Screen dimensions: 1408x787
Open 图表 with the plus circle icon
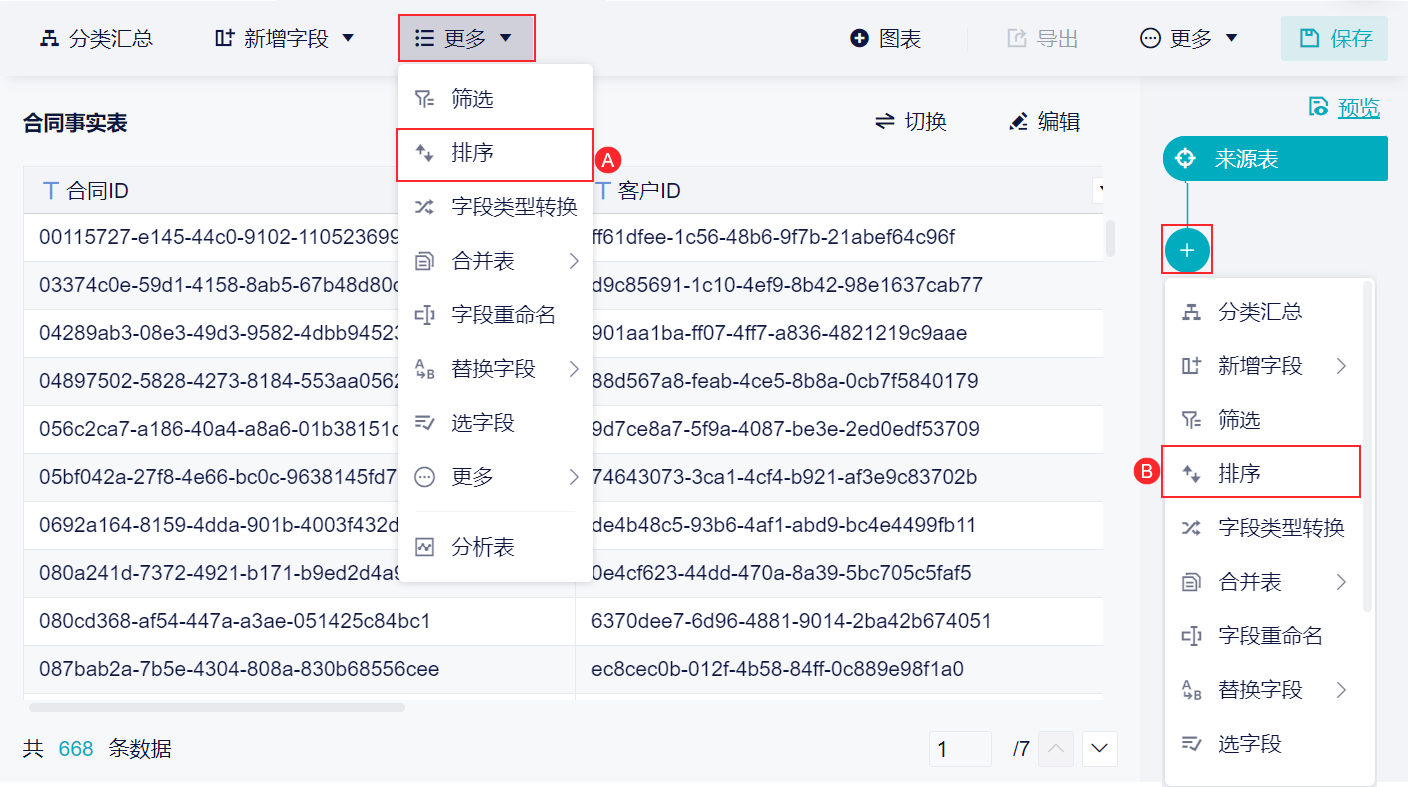tap(886, 39)
